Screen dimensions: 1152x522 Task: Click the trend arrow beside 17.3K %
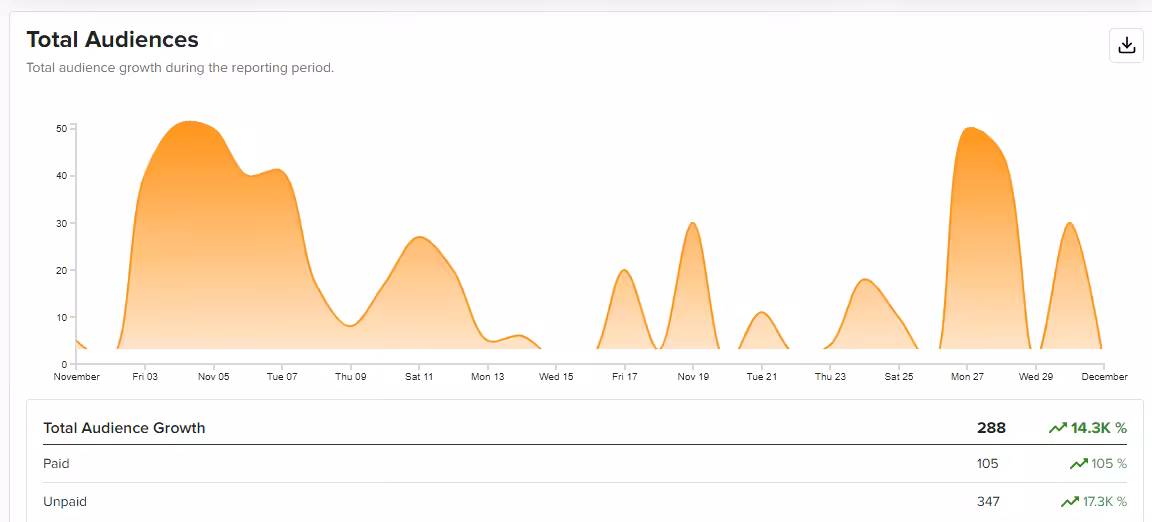point(1070,501)
